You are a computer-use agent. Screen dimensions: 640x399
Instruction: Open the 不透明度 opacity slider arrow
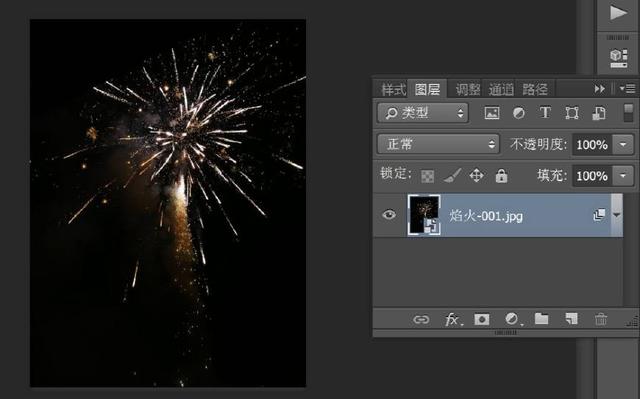pos(623,144)
